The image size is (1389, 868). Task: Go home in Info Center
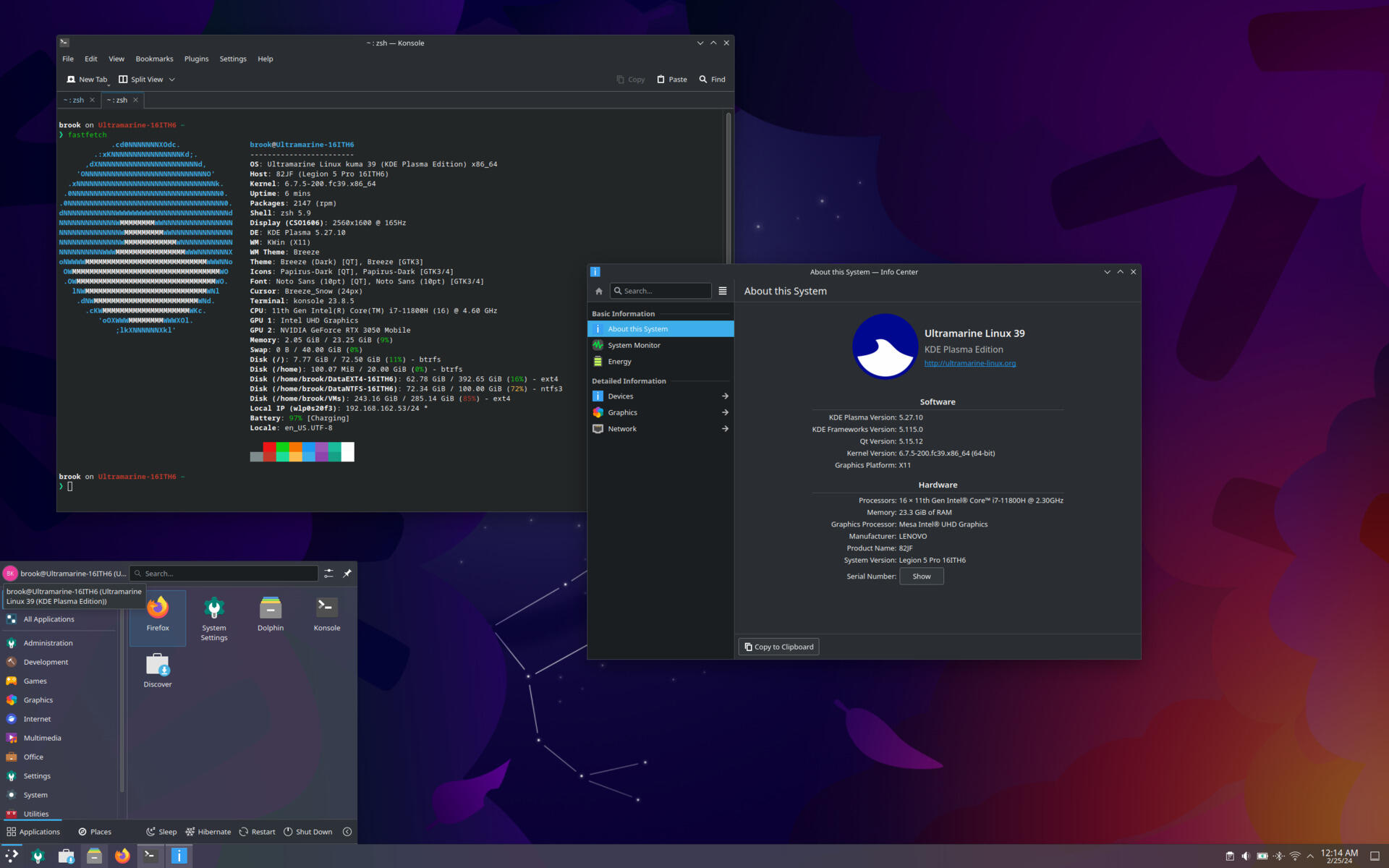coord(599,292)
